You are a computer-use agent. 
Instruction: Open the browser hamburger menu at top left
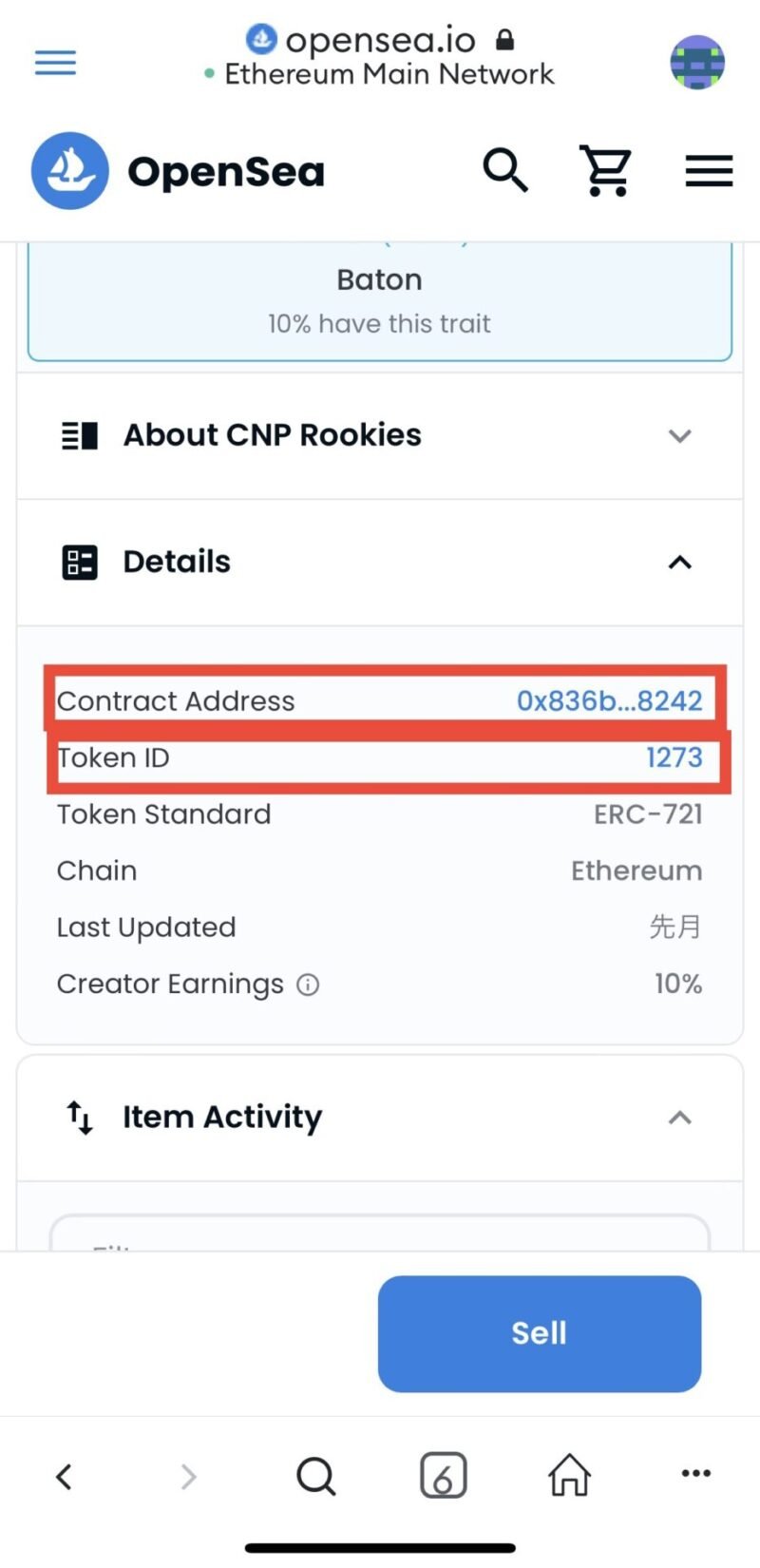pos(55,64)
